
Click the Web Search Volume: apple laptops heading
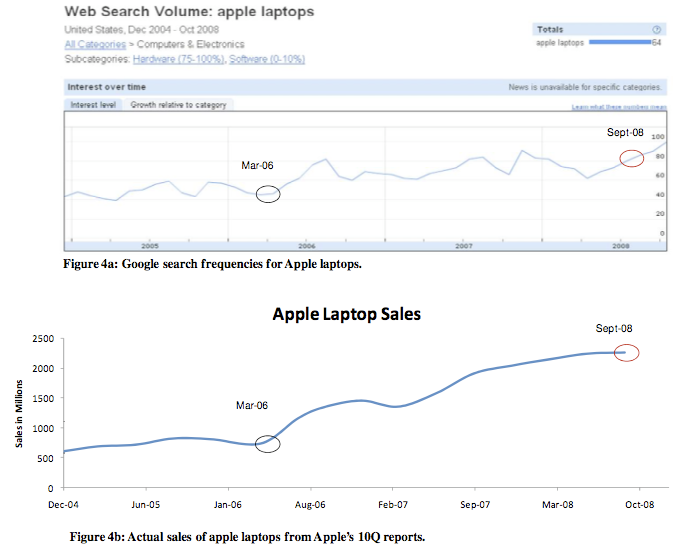coord(189,11)
